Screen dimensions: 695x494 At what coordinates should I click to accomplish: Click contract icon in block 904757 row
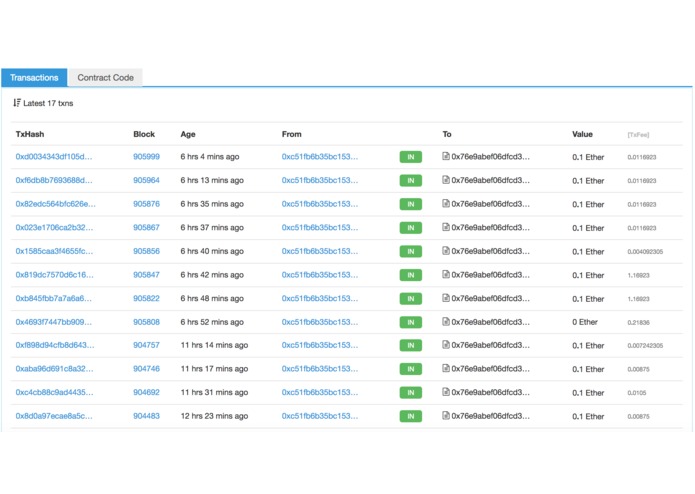point(446,344)
